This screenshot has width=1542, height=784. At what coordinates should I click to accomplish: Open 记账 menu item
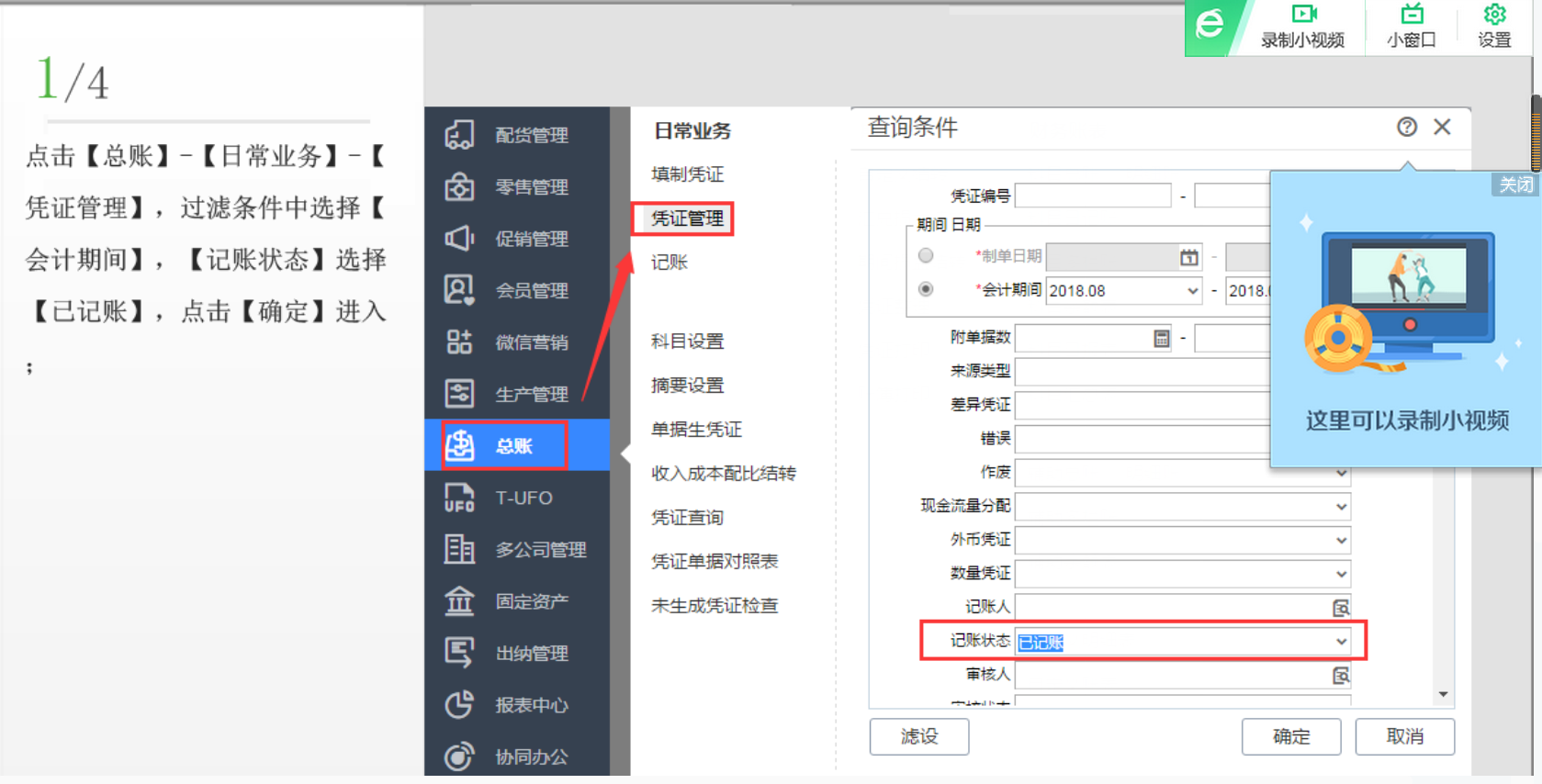coord(669,263)
